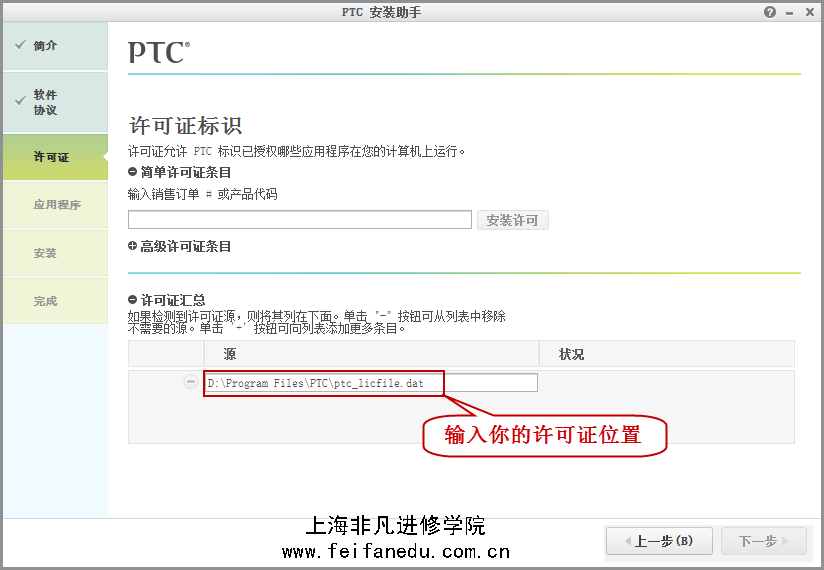Expand 高级许可证条目 section
This screenshot has width=824, height=570.
pyautogui.click(x=132, y=245)
